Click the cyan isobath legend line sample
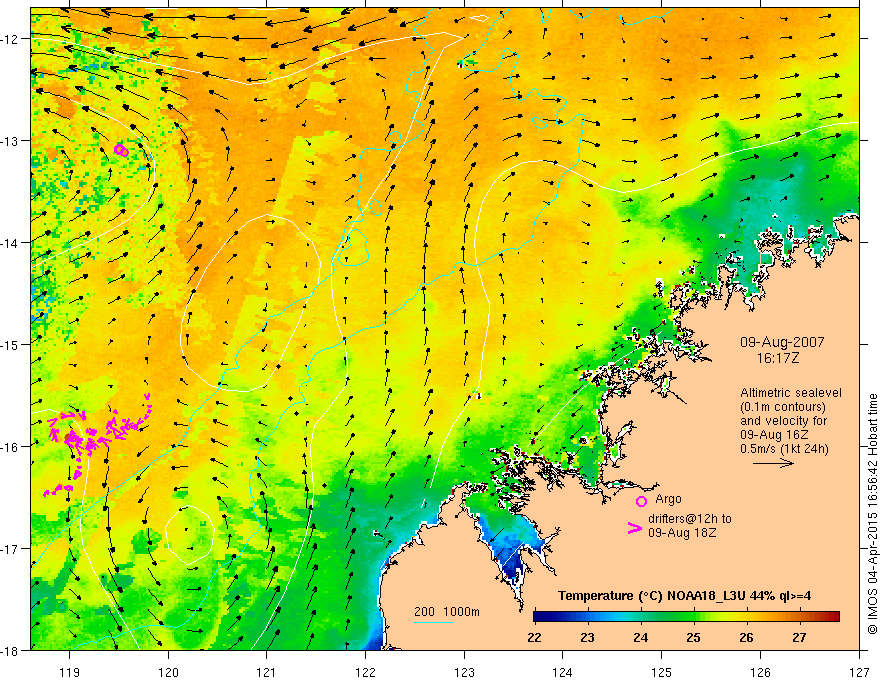Viewport: 880px width, 680px height. point(434,622)
